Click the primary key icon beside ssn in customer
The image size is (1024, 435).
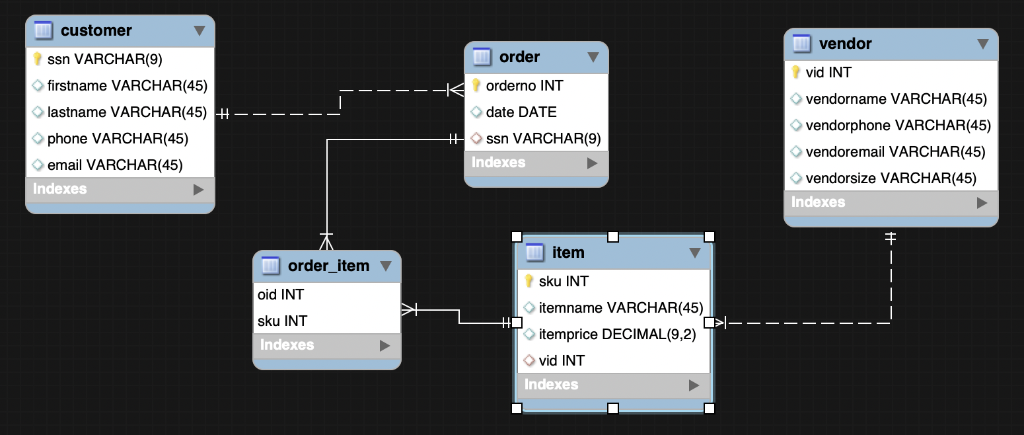pyautogui.click(x=37, y=59)
